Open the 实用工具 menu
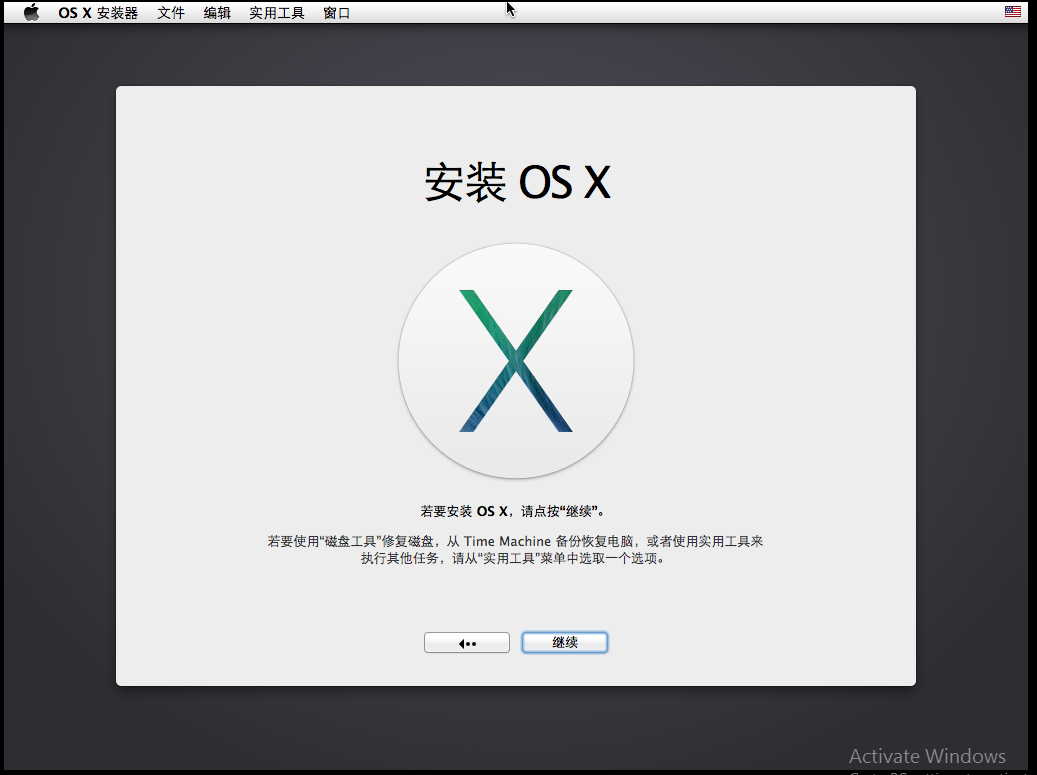The image size is (1037, 775). (x=276, y=13)
